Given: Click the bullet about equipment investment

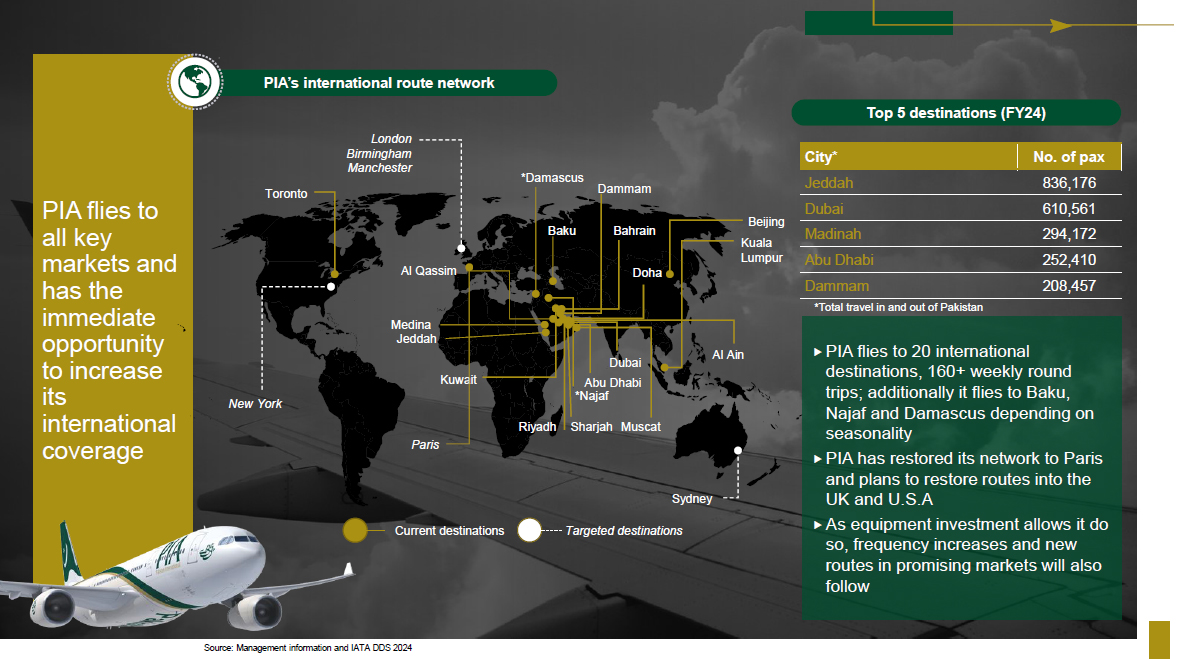Looking at the screenshot, I should tap(961, 555).
